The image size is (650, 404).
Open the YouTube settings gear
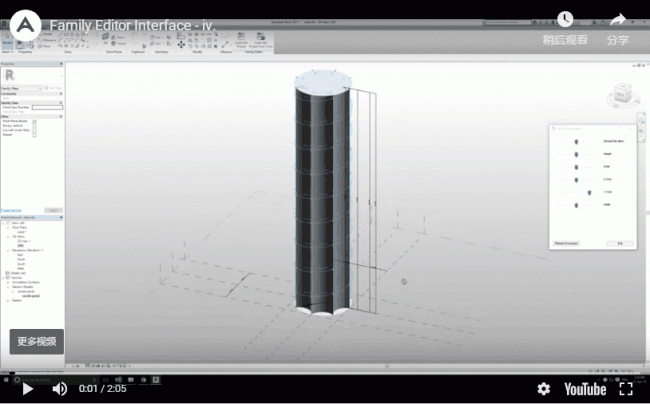543,388
